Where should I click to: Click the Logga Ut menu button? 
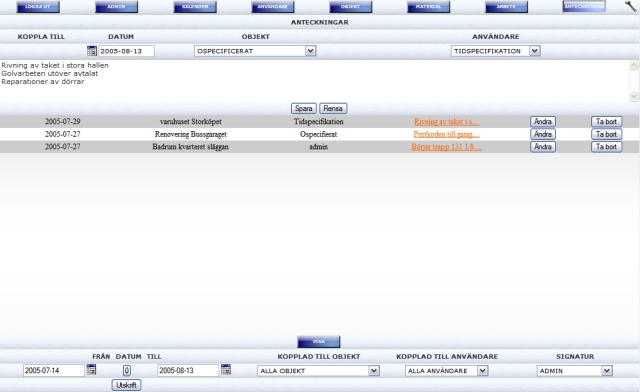click(38, 7)
